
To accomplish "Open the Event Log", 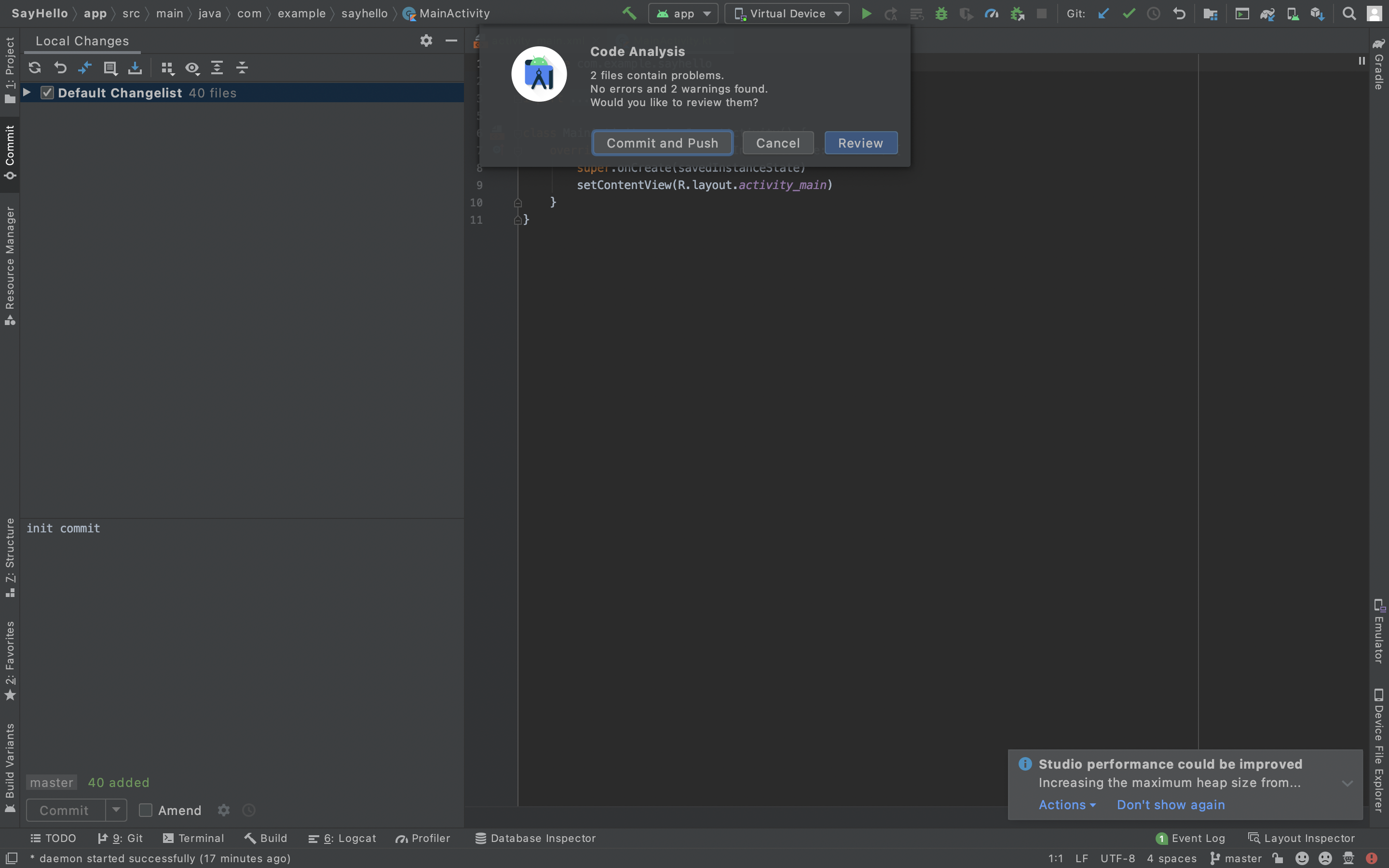I will [x=1190, y=838].
